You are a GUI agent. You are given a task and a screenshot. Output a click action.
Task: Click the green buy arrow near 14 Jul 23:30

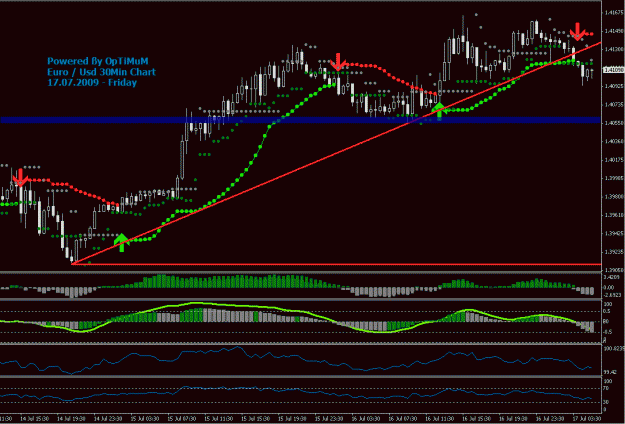[x=122, y=243]
